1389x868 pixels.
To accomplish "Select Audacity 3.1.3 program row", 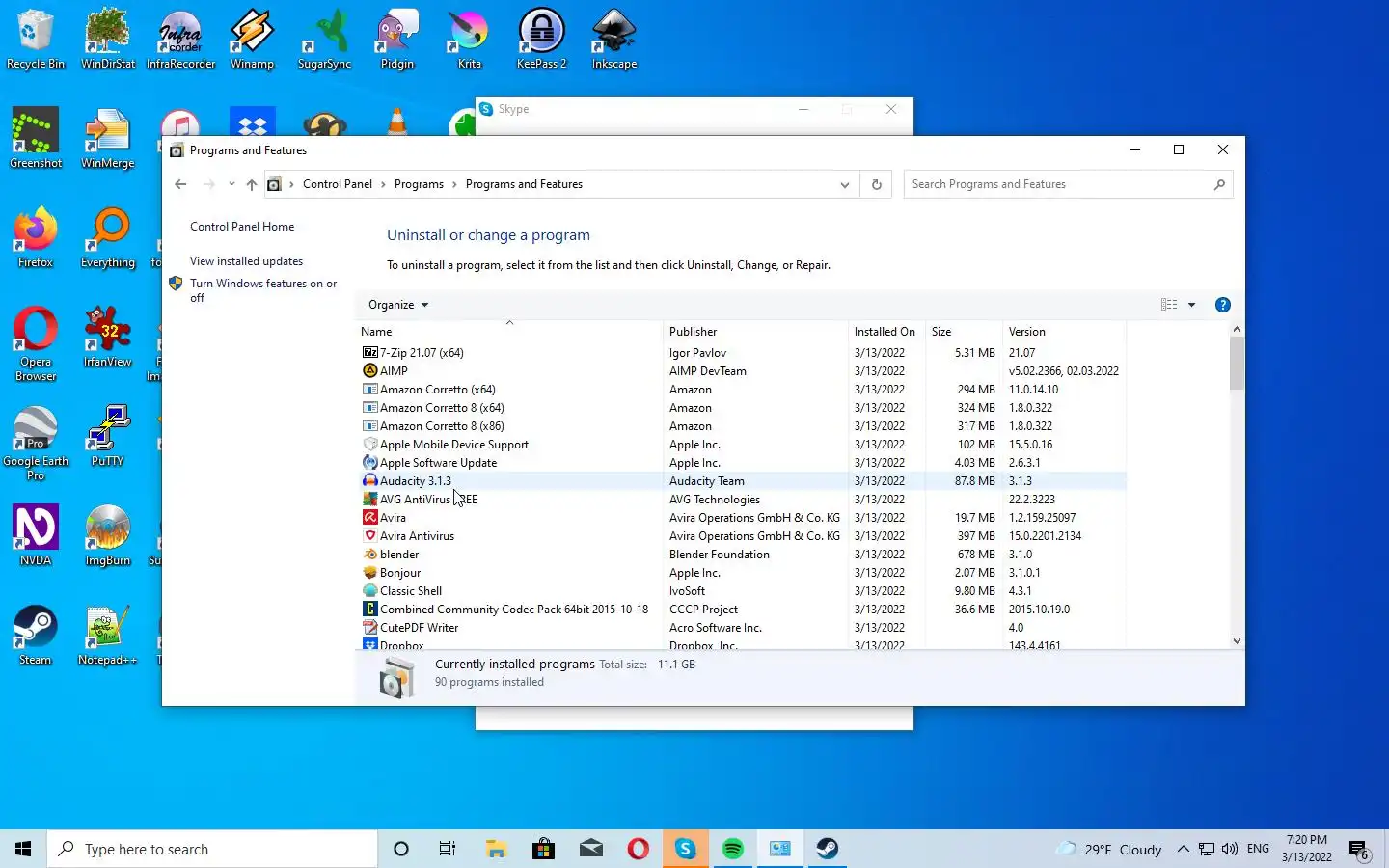I will pos(743,481).
